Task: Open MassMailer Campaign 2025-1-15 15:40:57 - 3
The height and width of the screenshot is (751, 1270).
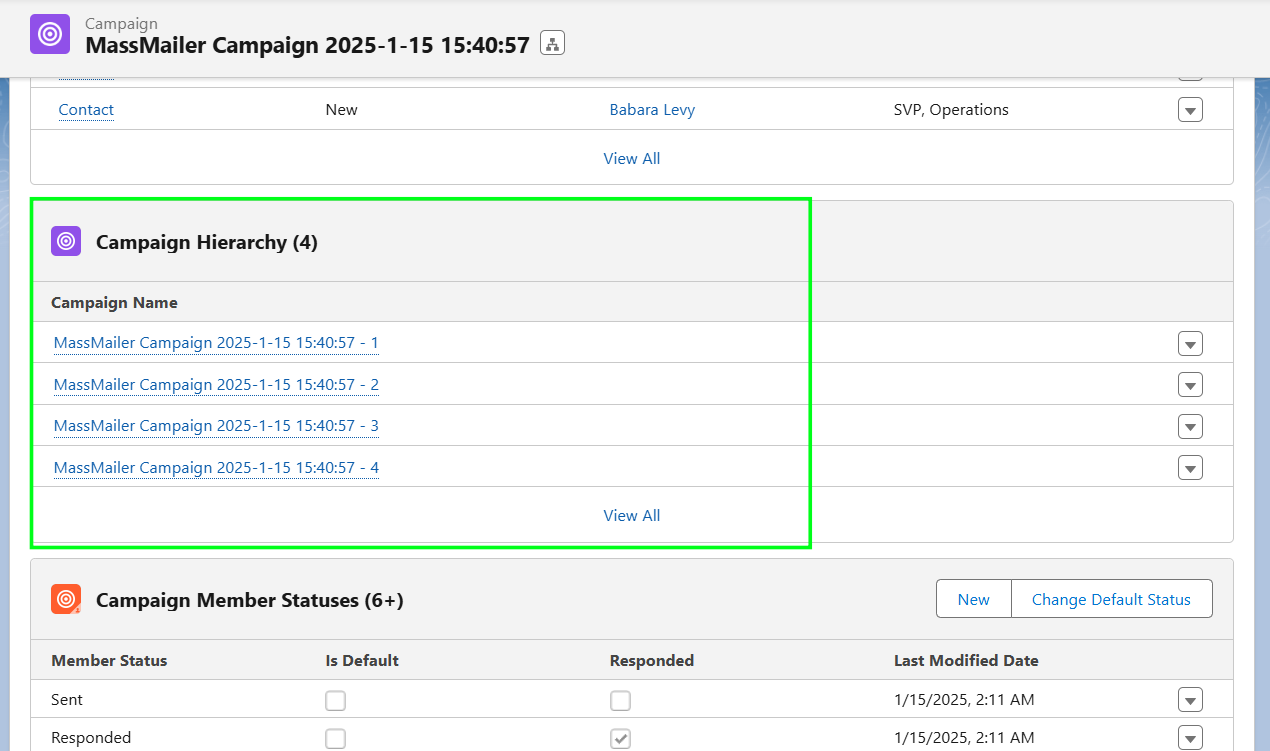Action: tap(216, 426)
